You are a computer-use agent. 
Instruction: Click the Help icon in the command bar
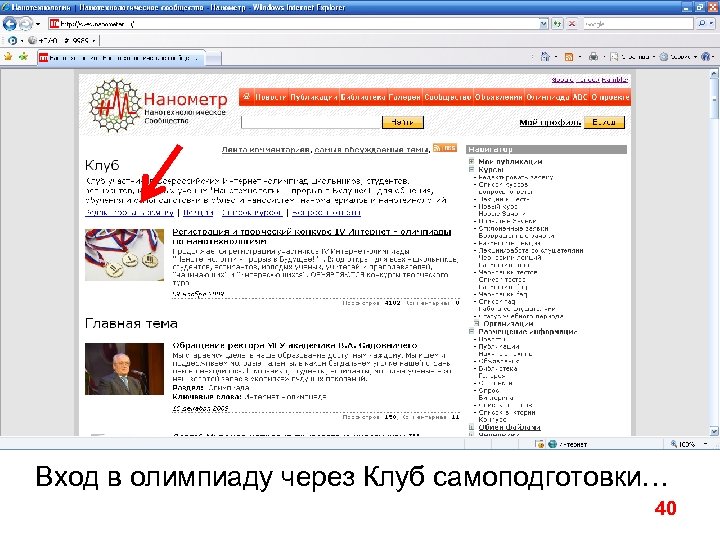[705, 57]
